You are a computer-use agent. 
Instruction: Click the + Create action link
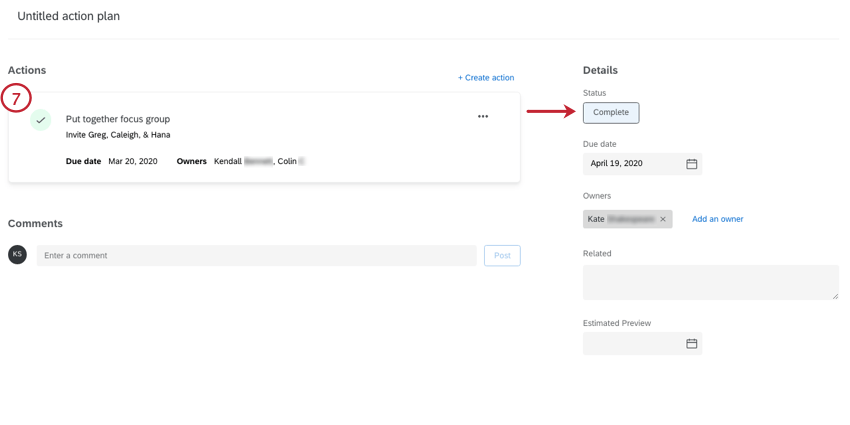[486, 78]
